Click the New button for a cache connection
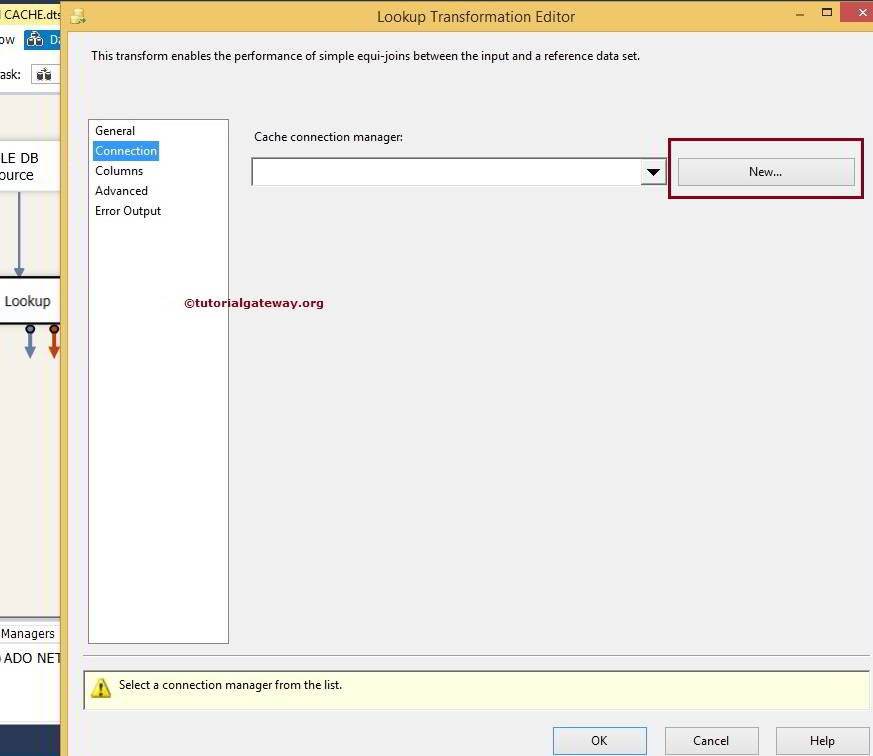Viewport: 873px width, 756px height. pos(764,171)
